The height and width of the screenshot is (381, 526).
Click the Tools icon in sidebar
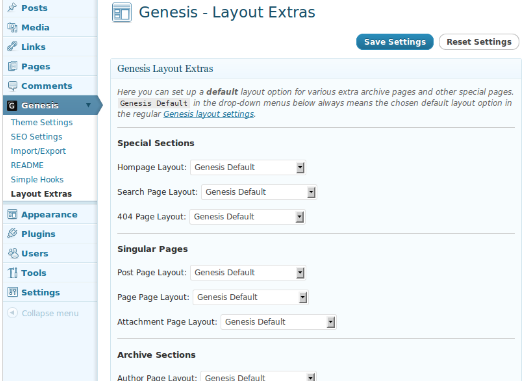pyautogui.click(x=12, y=273)
